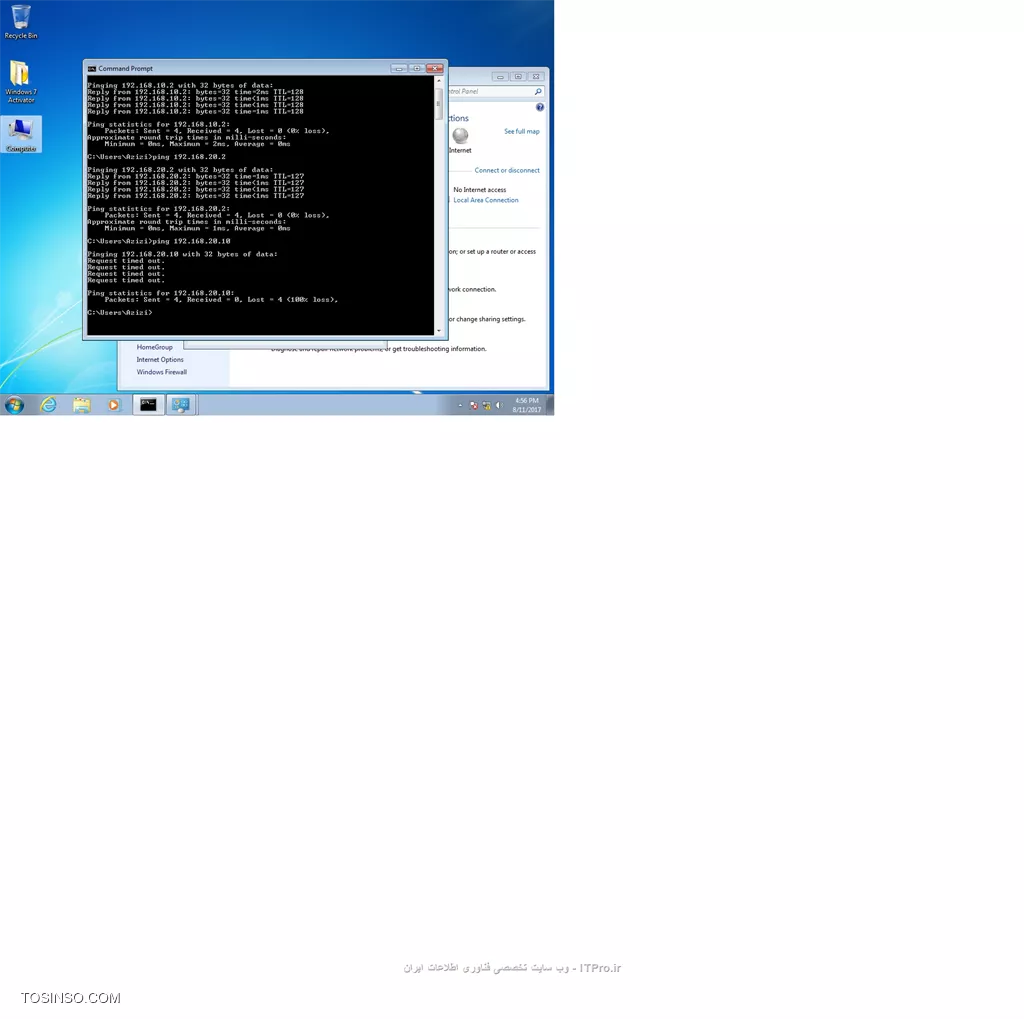Click the See full map link
The height and width of the screenshot is (1019, 1024).
[x=522, y=131]
